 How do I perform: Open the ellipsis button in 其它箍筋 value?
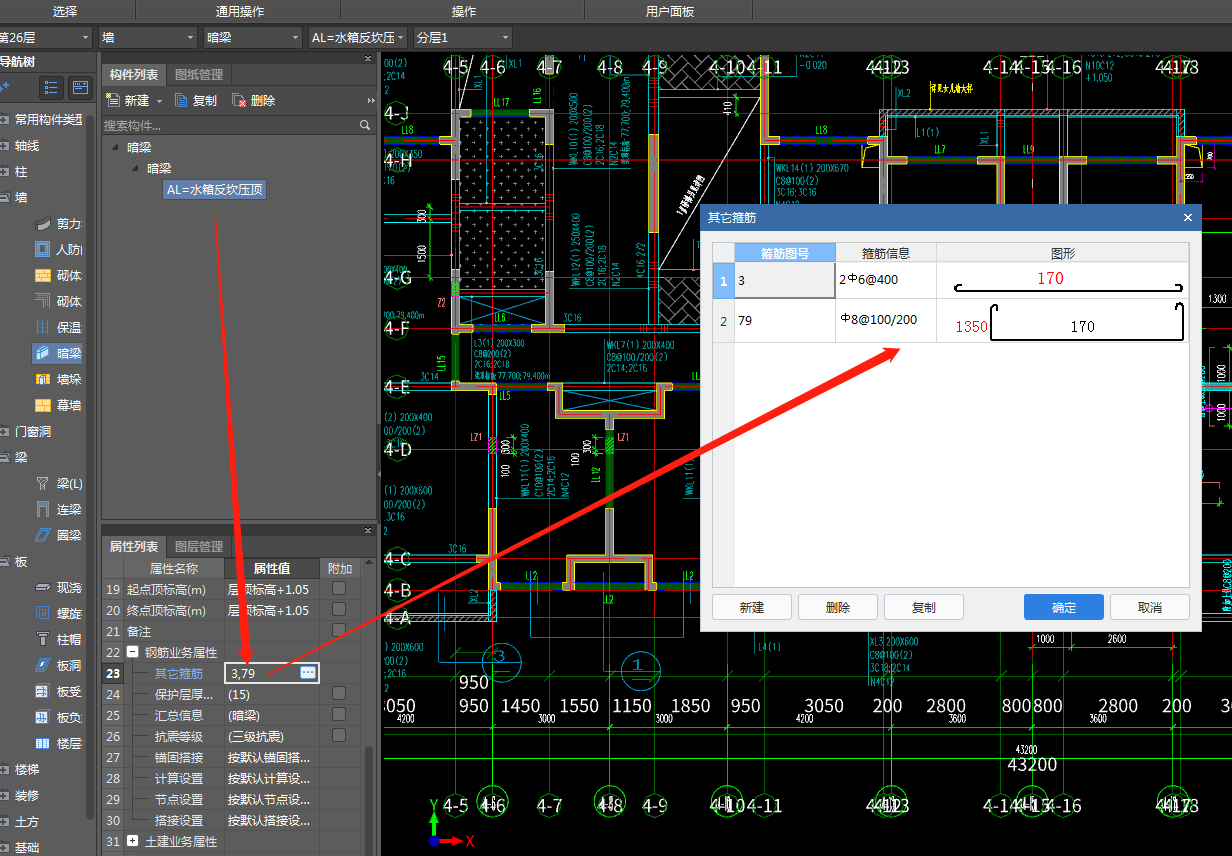click(x=308, y=673)
